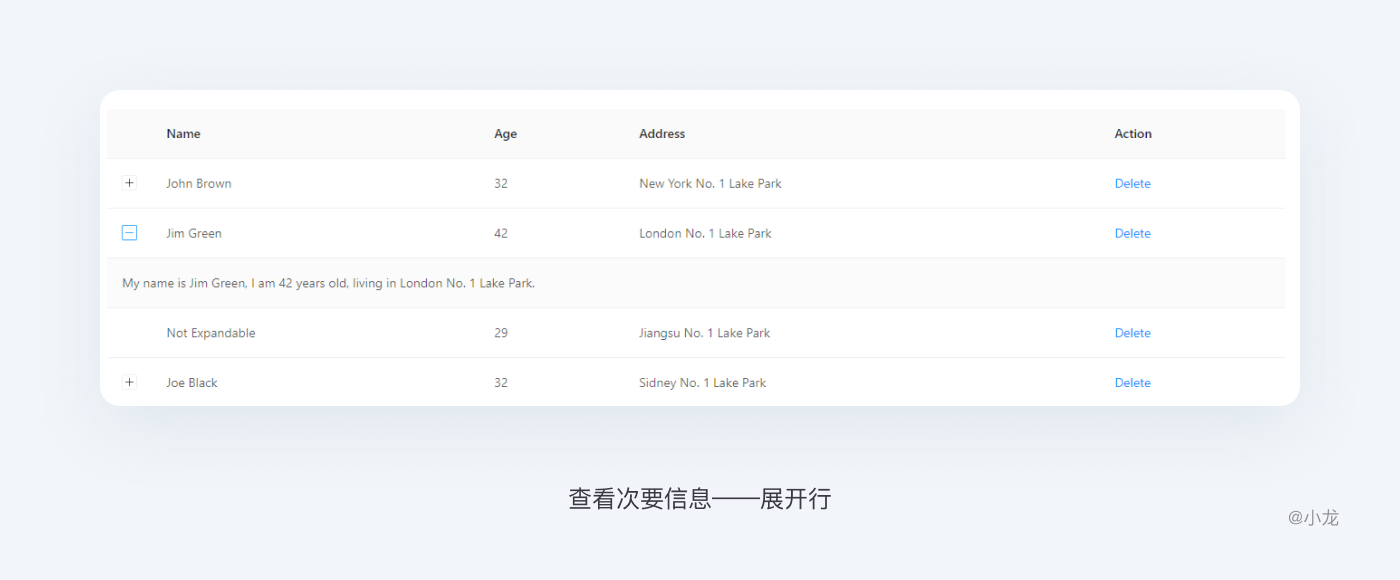
Task: Click the Sidney No. 1 Lake Park address
Action: 702,383
